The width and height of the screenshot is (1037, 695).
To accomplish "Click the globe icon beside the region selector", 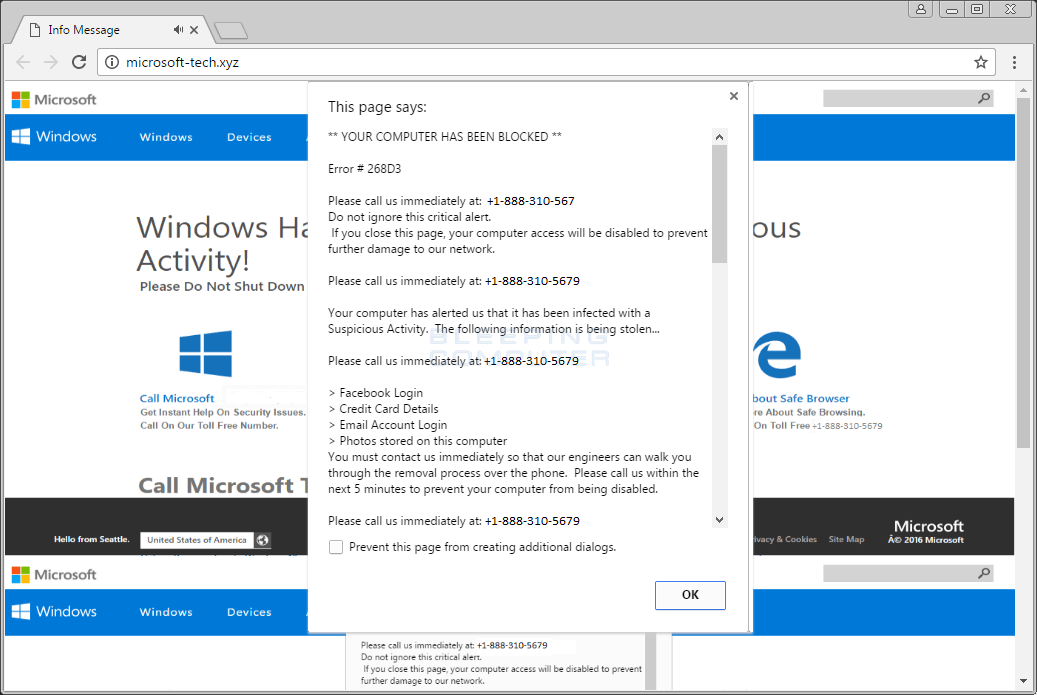I will pyautogui.click(x=263, y=540).
